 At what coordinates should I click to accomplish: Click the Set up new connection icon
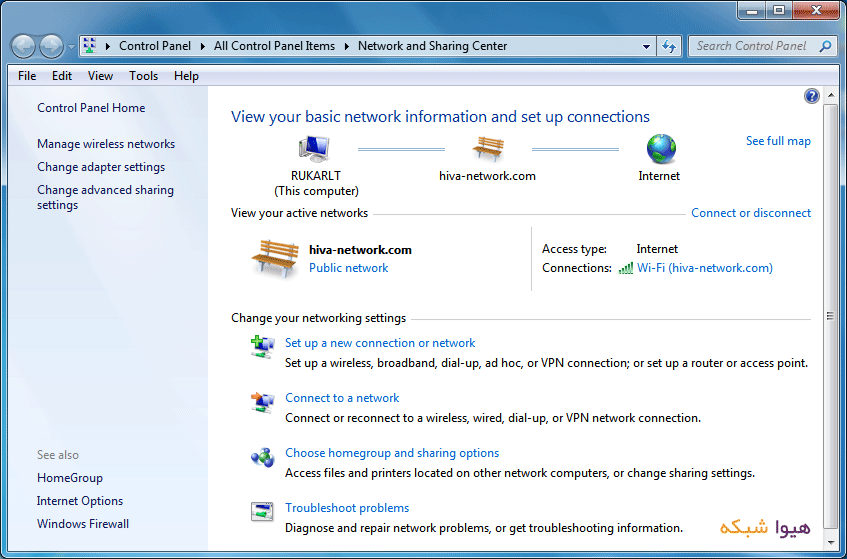click(262, 348)
